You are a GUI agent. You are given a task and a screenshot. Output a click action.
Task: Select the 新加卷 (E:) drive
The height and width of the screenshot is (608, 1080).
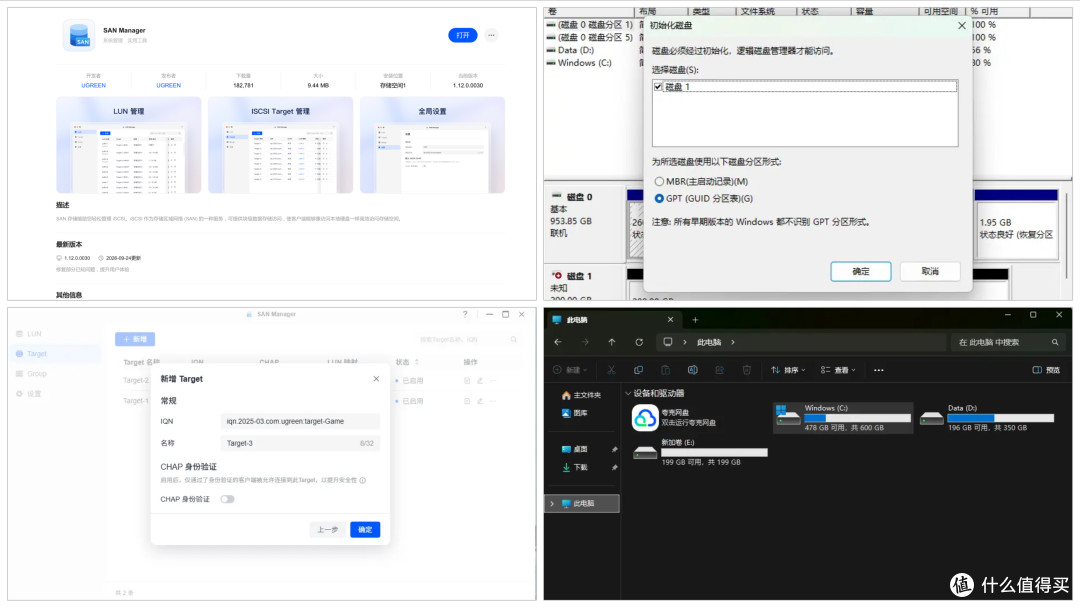[700, 453]
